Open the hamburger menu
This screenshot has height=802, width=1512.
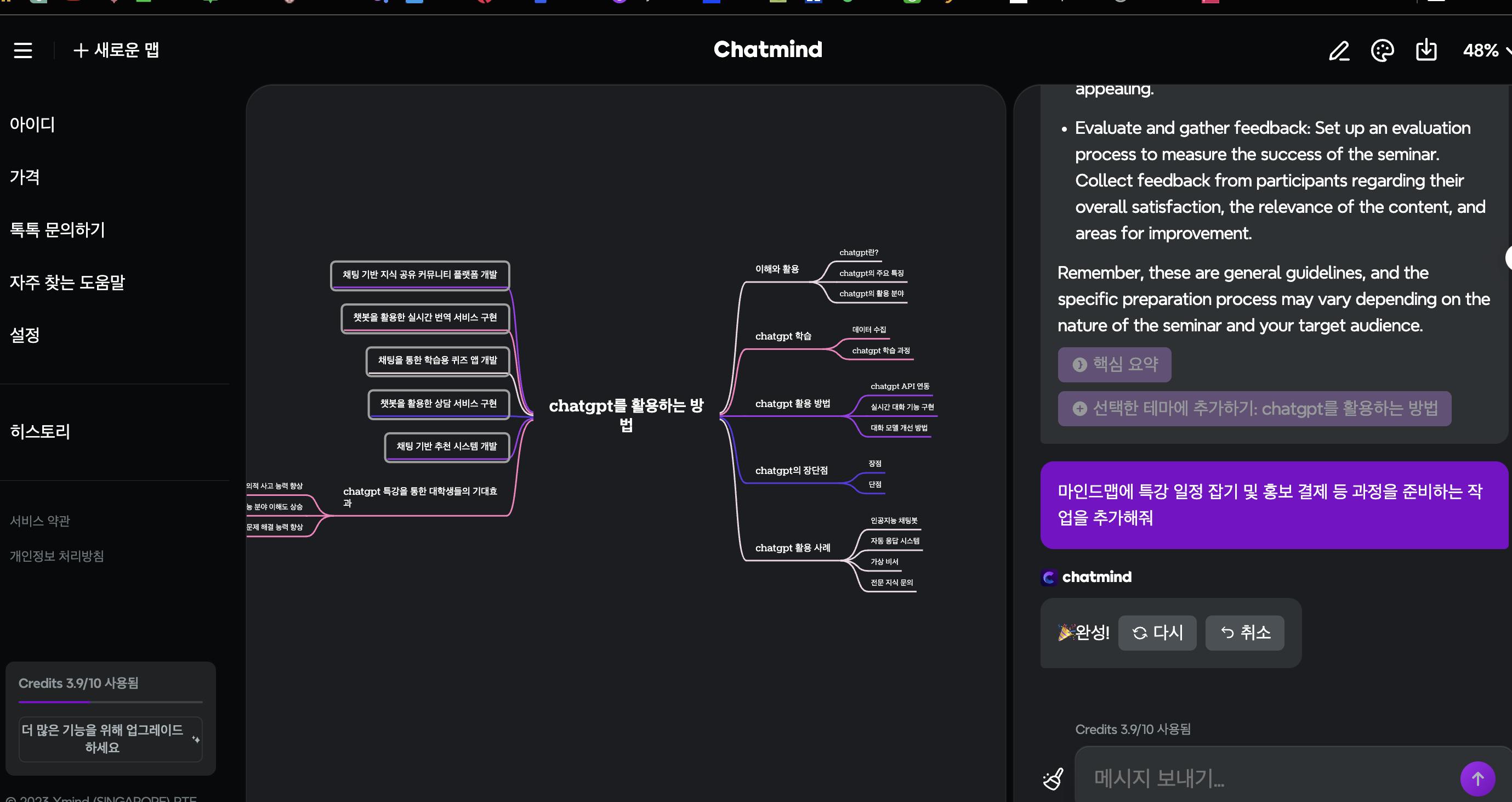pos(23,50)
